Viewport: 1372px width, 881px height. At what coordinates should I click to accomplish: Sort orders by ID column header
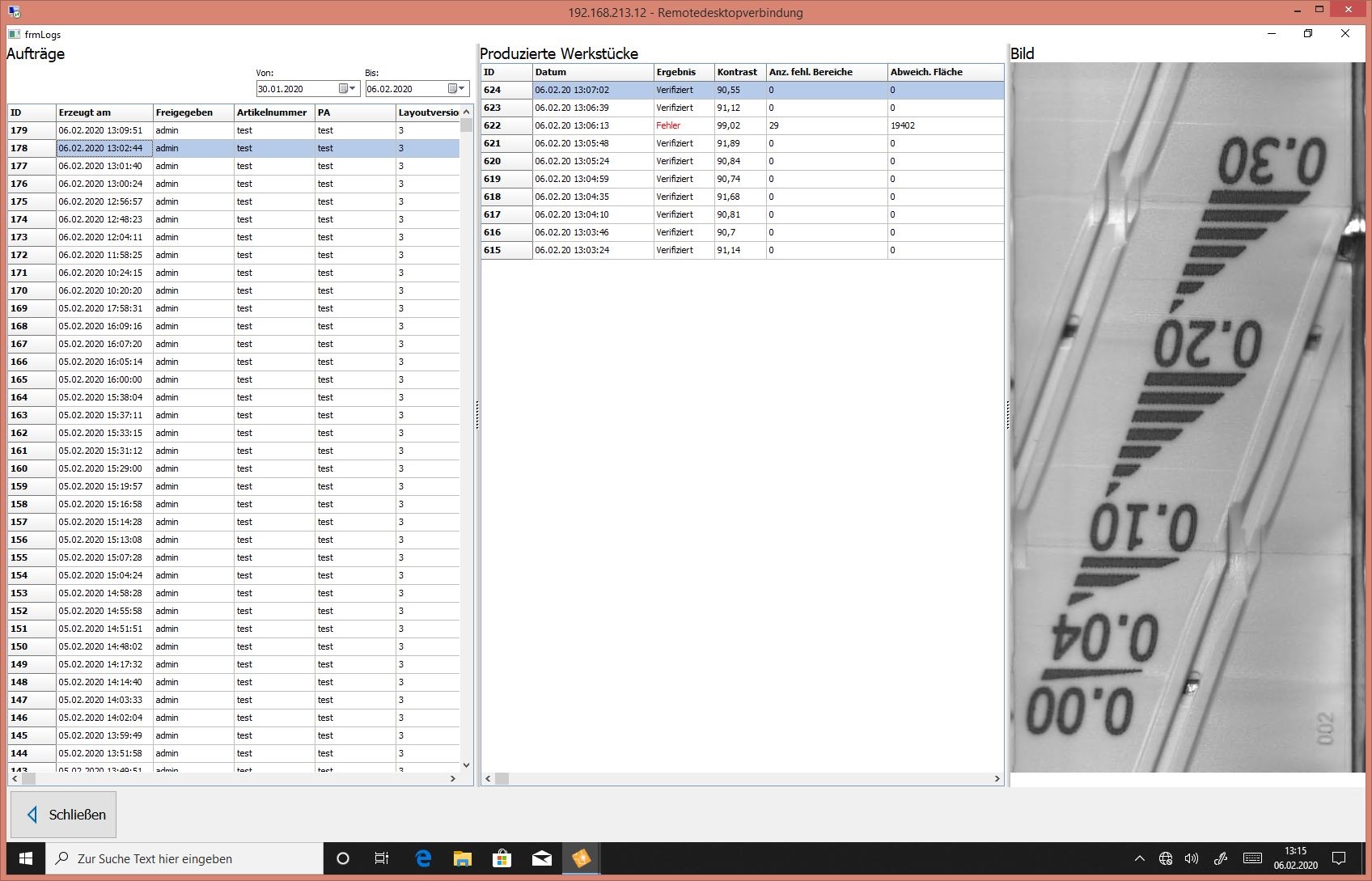(x=32, y=112)
